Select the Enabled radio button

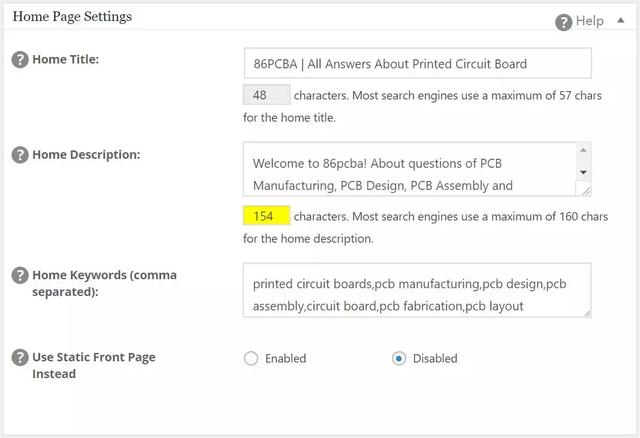[x=251, y=358]
